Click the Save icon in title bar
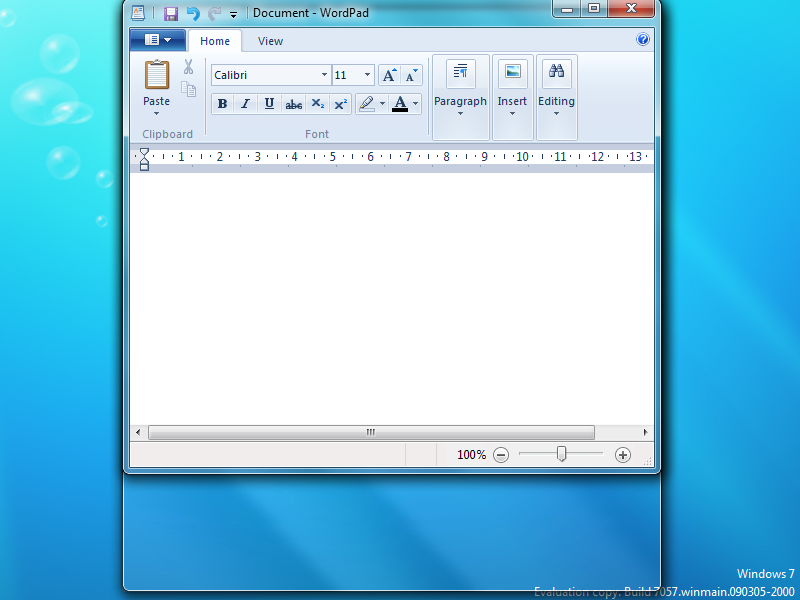Viewport: 800px width, 600px height. [170, 13]
